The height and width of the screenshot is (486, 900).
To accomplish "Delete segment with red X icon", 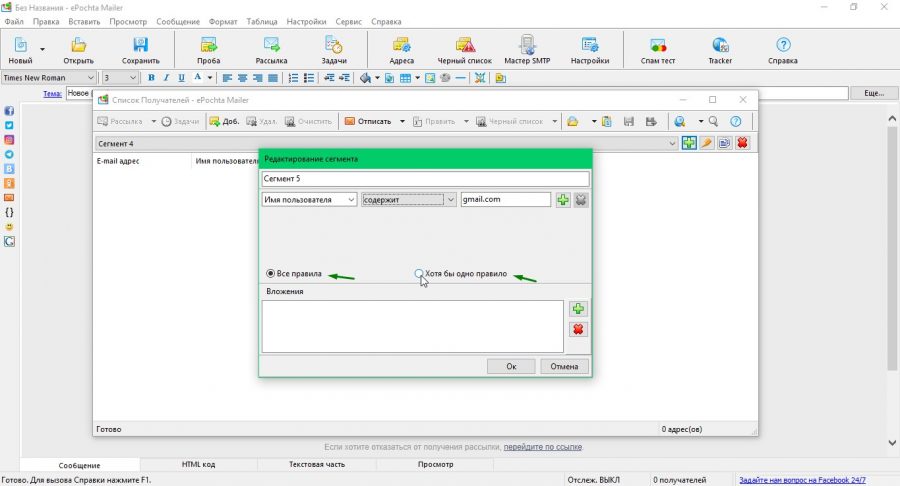I will 742,143.
